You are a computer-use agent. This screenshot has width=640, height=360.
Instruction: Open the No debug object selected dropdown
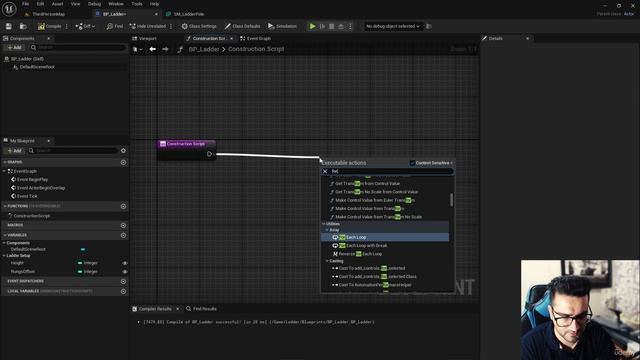[x=393, y=26]
